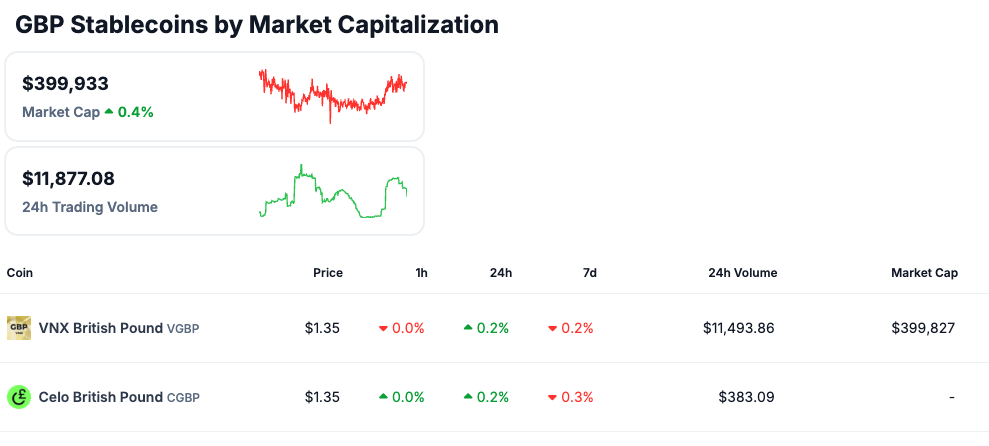Sort table by Price column
989x446 pixels.
[x=327, y=273]
